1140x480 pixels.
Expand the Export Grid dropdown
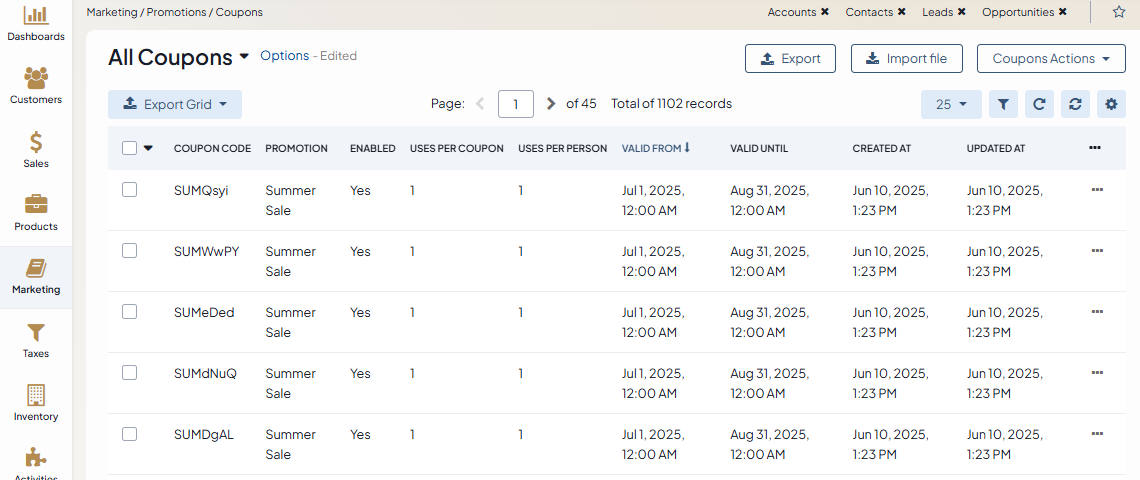175,104
